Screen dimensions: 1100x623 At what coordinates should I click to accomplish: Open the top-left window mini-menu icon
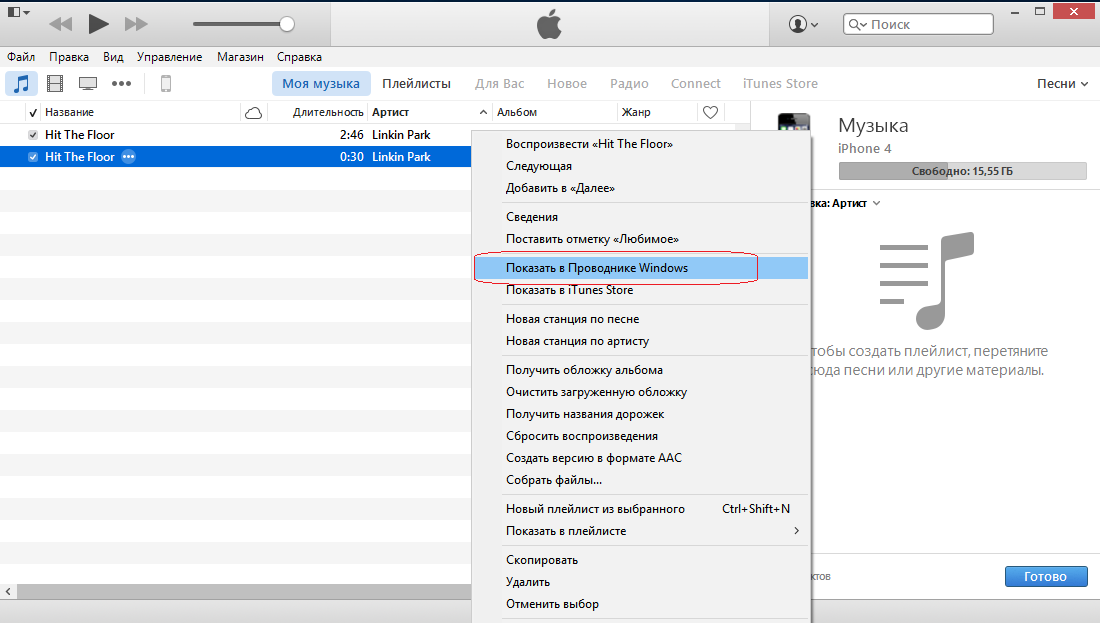pos(18,12)
